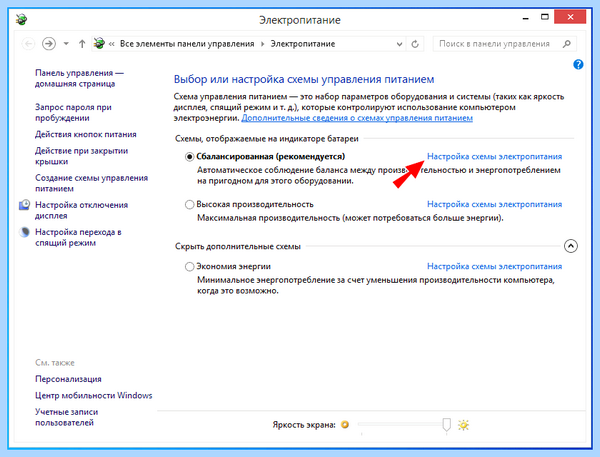600x457 pixels.
Task: Click the breadcrumb separator arrow after Все элементы
Action: tap(262, 44)
